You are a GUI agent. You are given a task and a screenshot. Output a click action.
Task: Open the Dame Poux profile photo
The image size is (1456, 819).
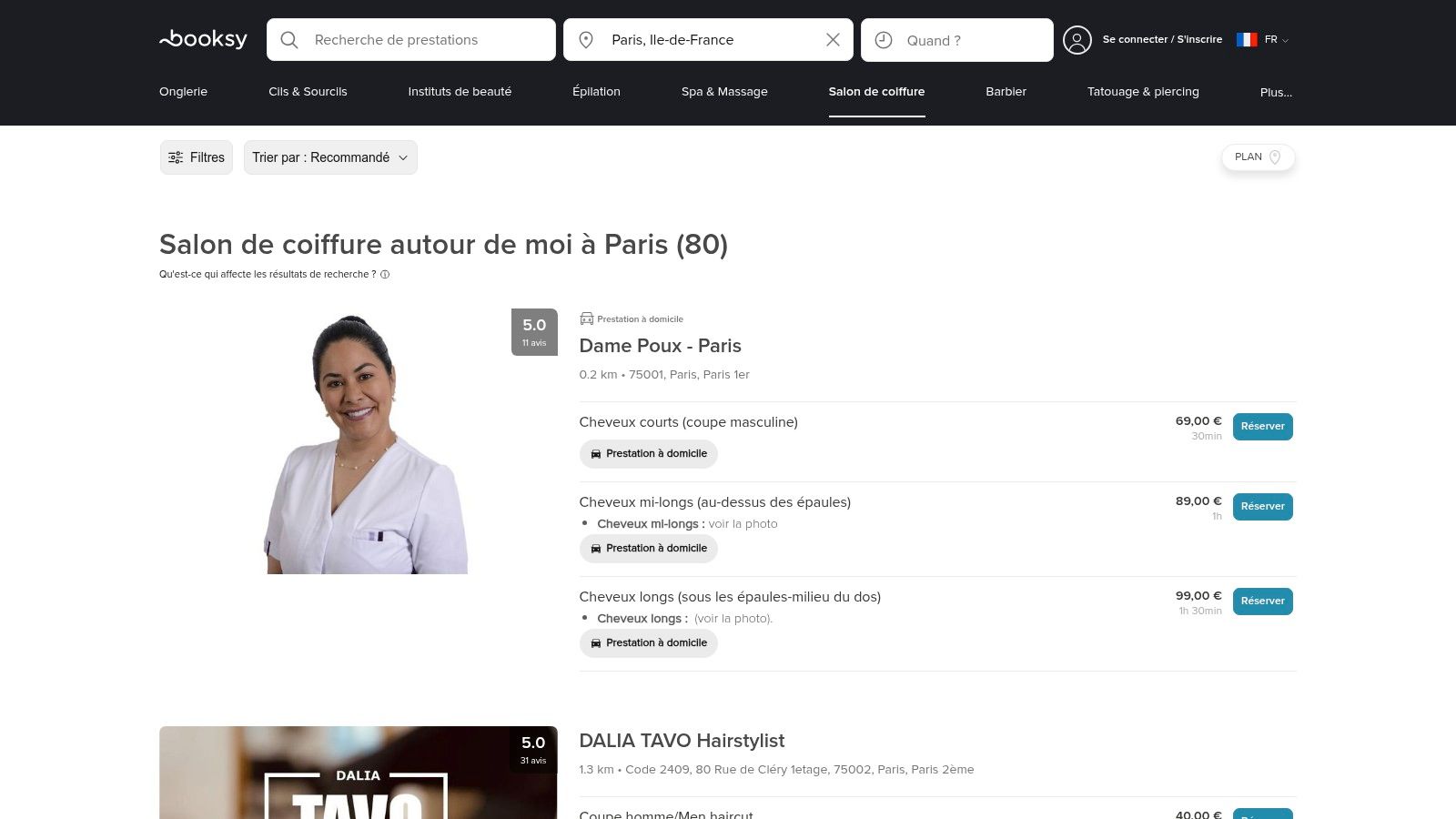pos(358,441)
